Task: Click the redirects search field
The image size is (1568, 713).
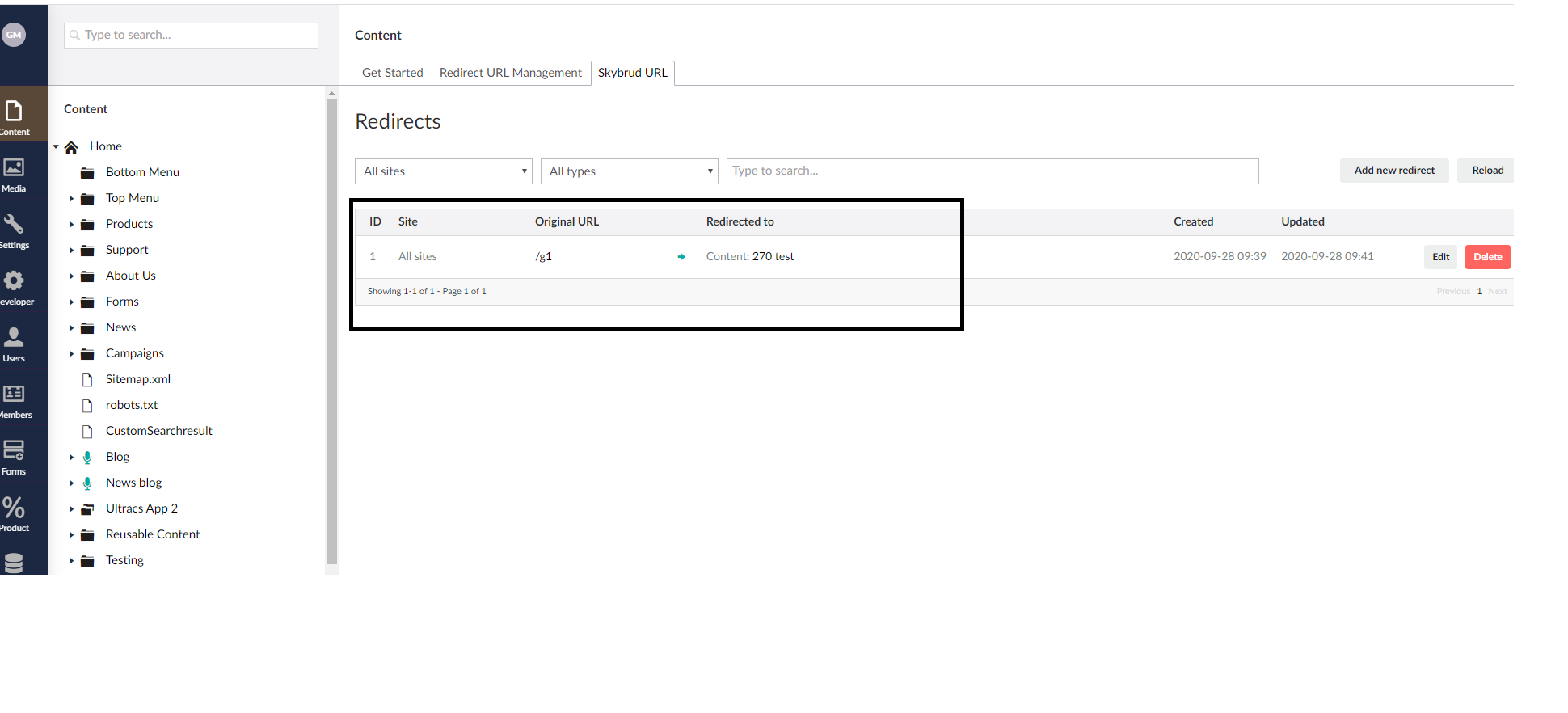Action: [x=993, y=171]
